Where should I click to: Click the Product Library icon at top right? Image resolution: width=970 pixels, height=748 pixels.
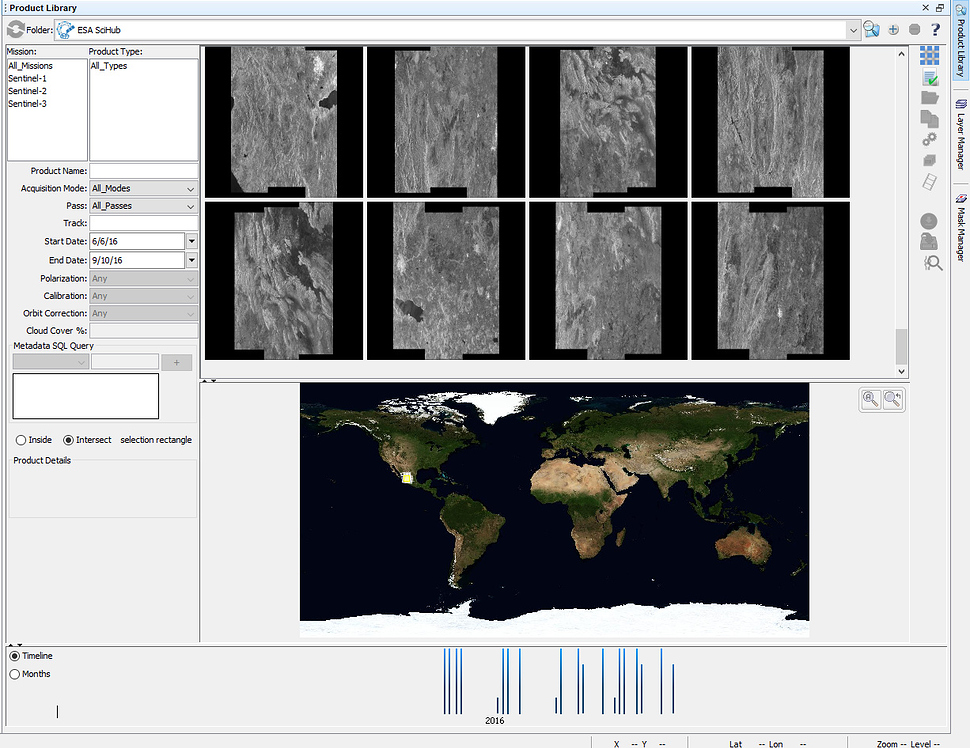click(x=961, y=9)
